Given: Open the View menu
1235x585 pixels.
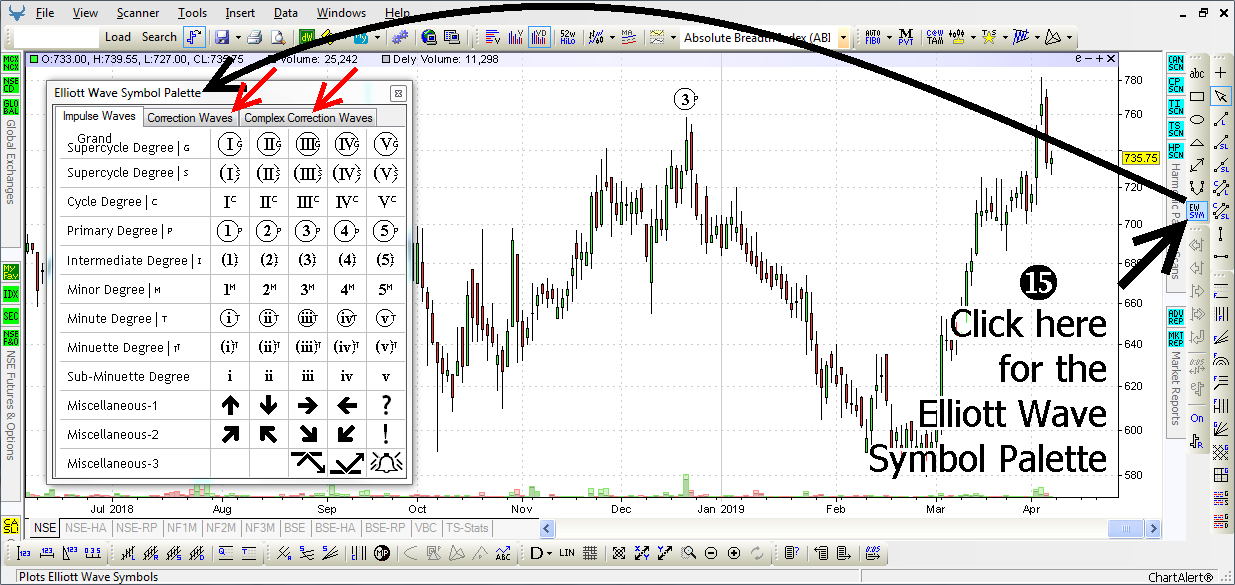Looking at the screenshot, I should tap(86, 13).
